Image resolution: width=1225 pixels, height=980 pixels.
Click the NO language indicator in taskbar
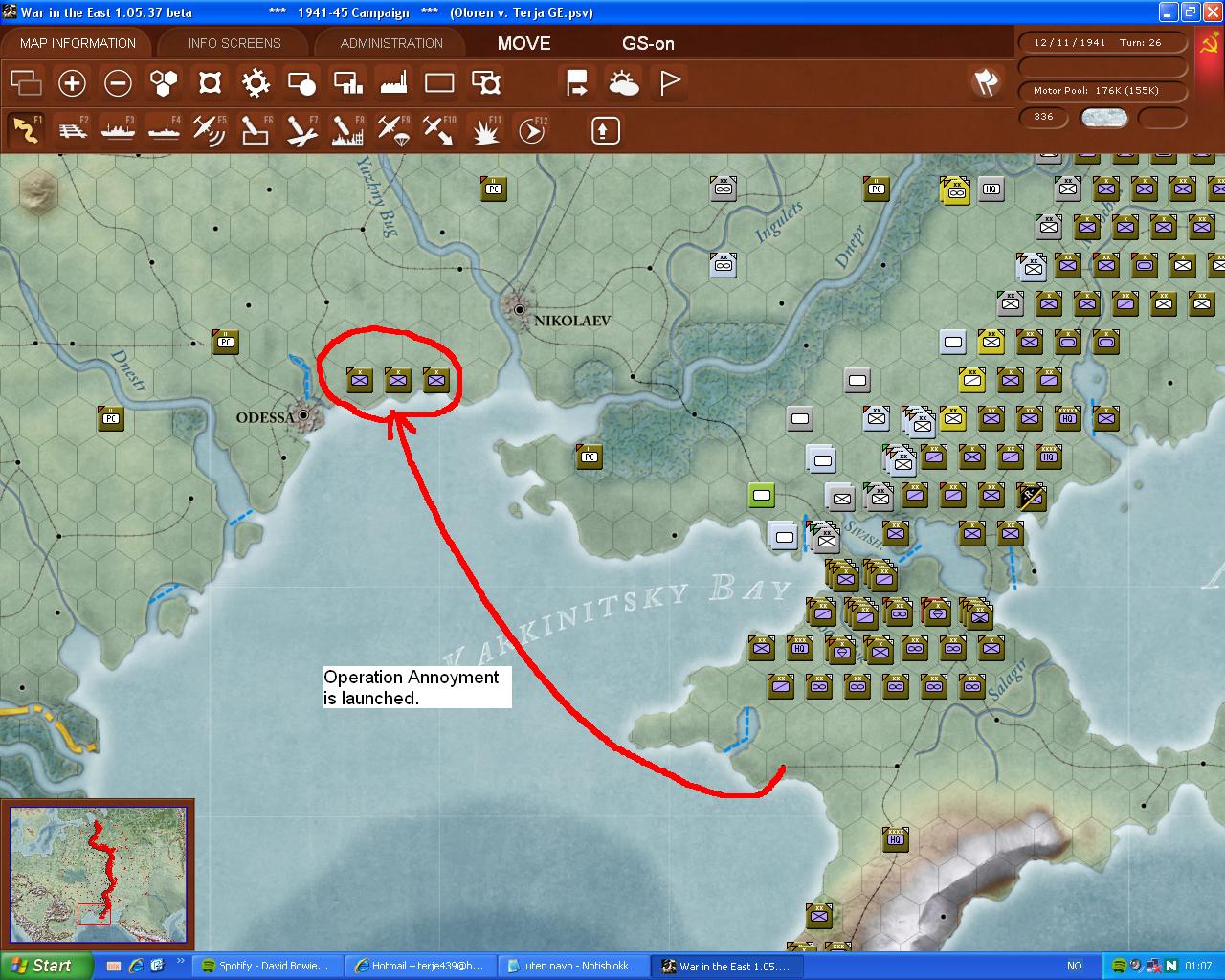pos(1074,966)
